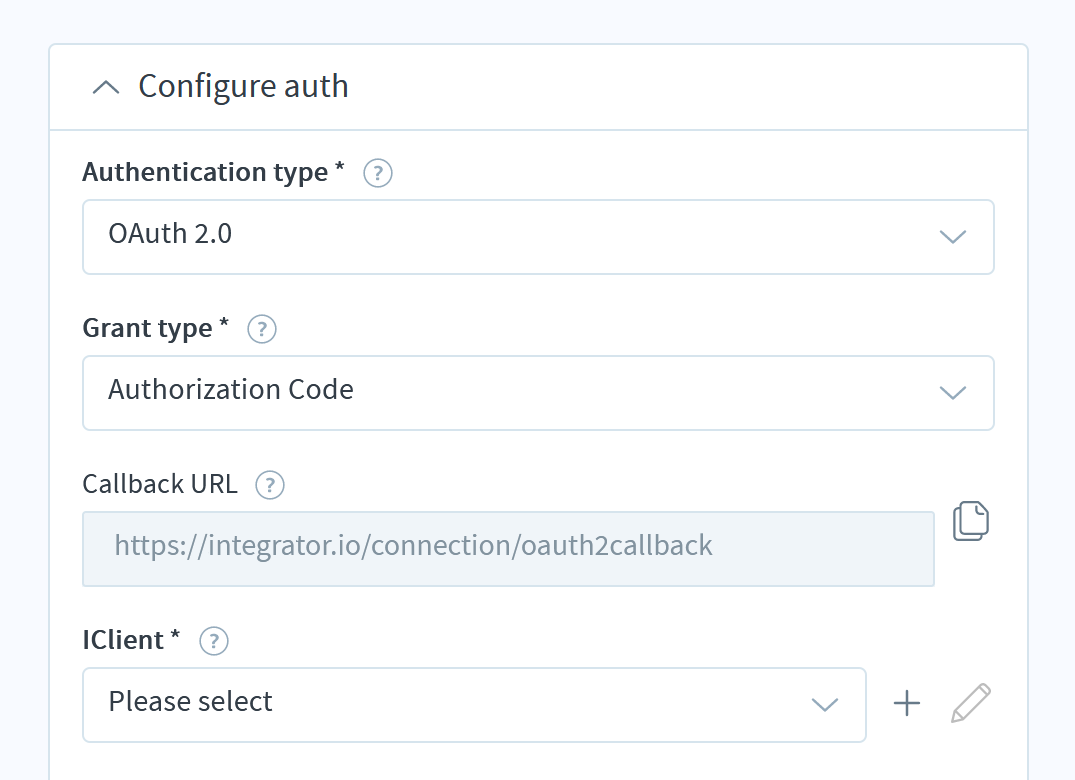The image size is (1075, 780).
Task: Add a new IClient with the plus icon
Action: pos(906,703)
